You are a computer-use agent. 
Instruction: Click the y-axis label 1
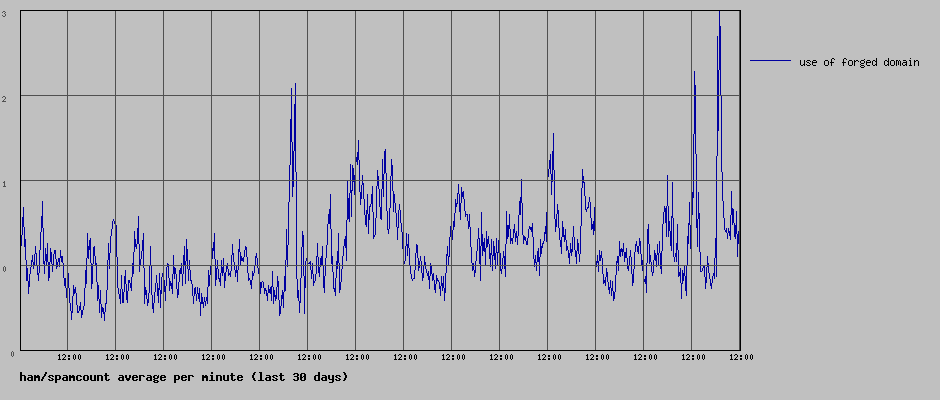coord(4,184)
